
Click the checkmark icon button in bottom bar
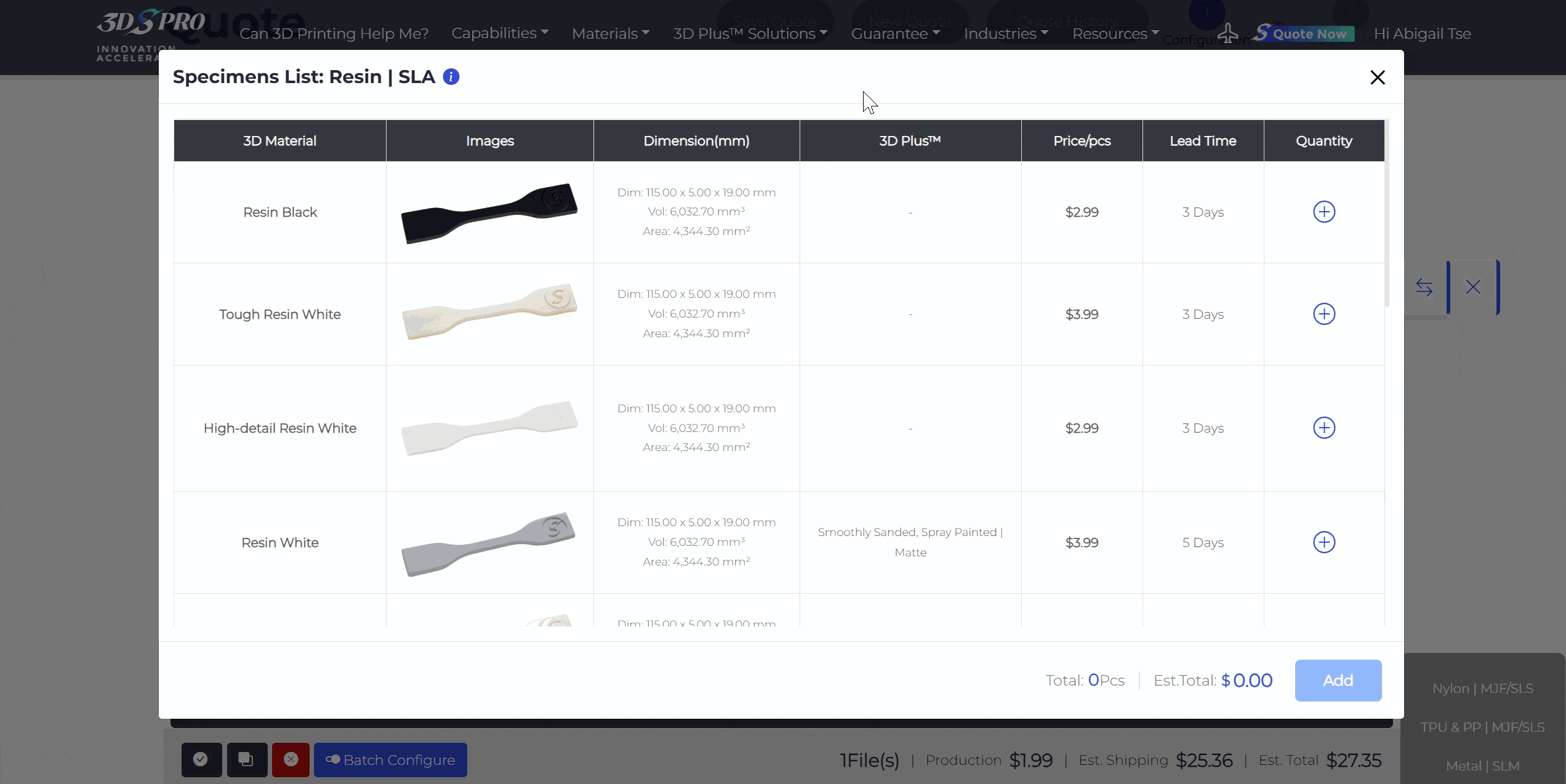coord(201,760)
